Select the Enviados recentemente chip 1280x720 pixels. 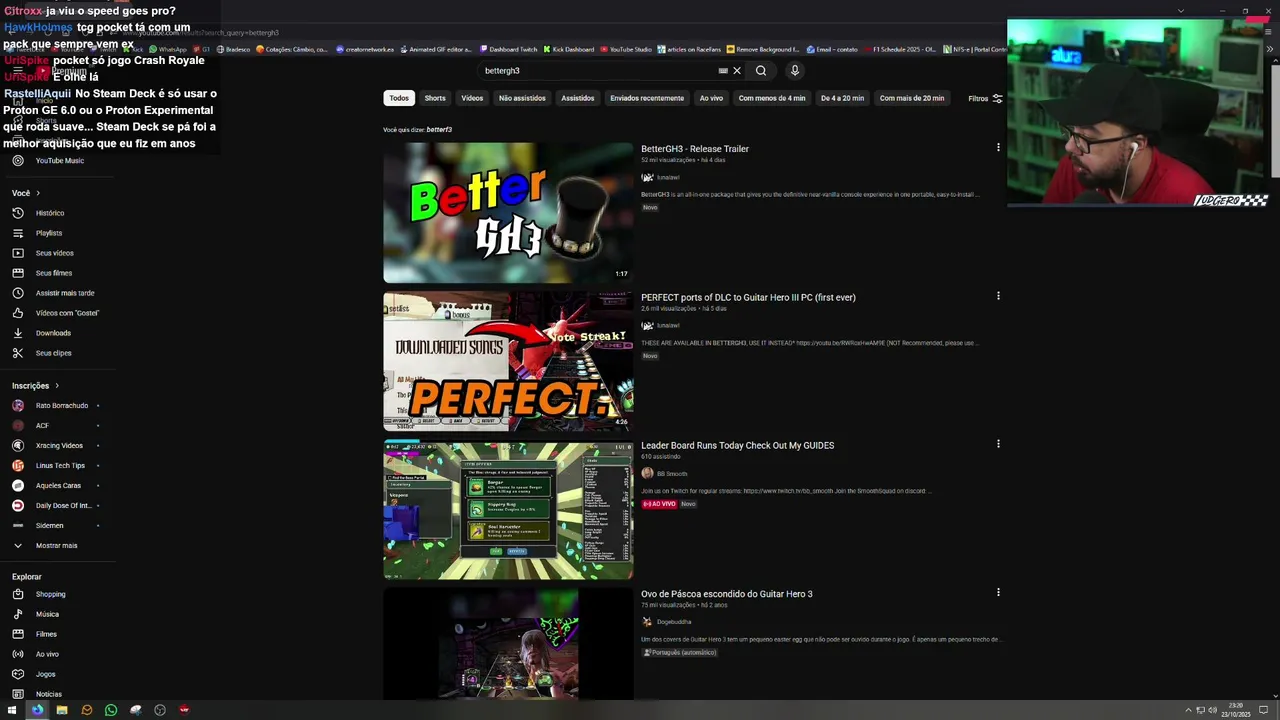647,98
